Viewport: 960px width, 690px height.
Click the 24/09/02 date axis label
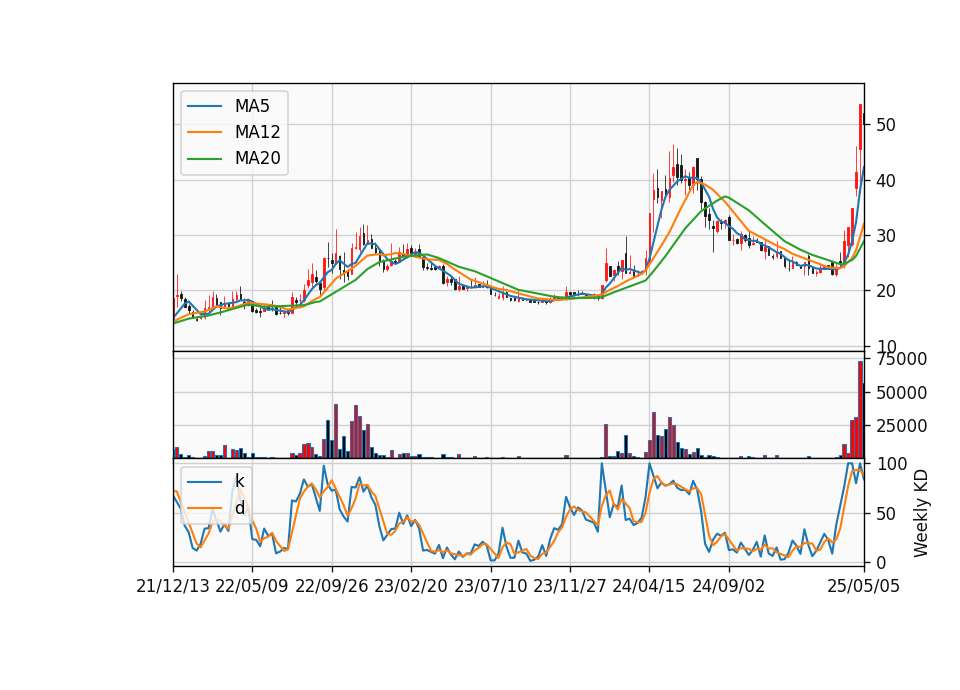tap(729, 586)
